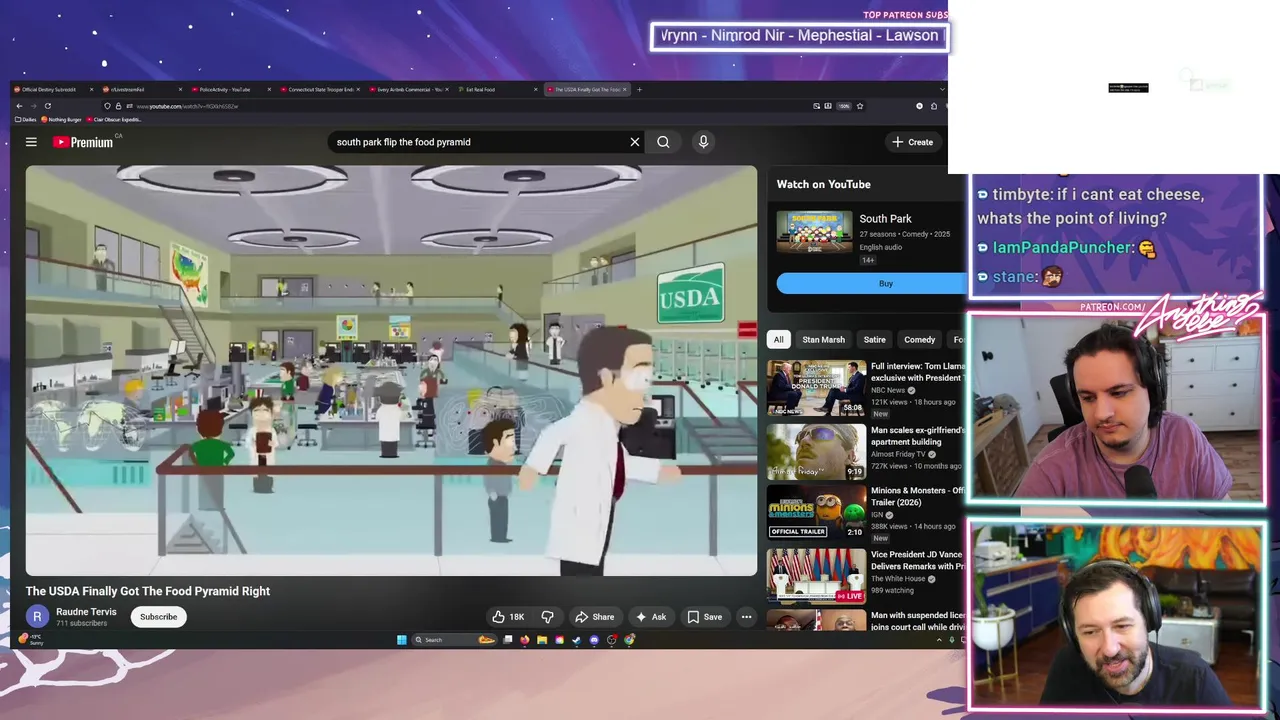The width and height of the screenshot is (1280, 720).
Task: Bookmark this page with the star icon
Action: [x=860, y=106]
